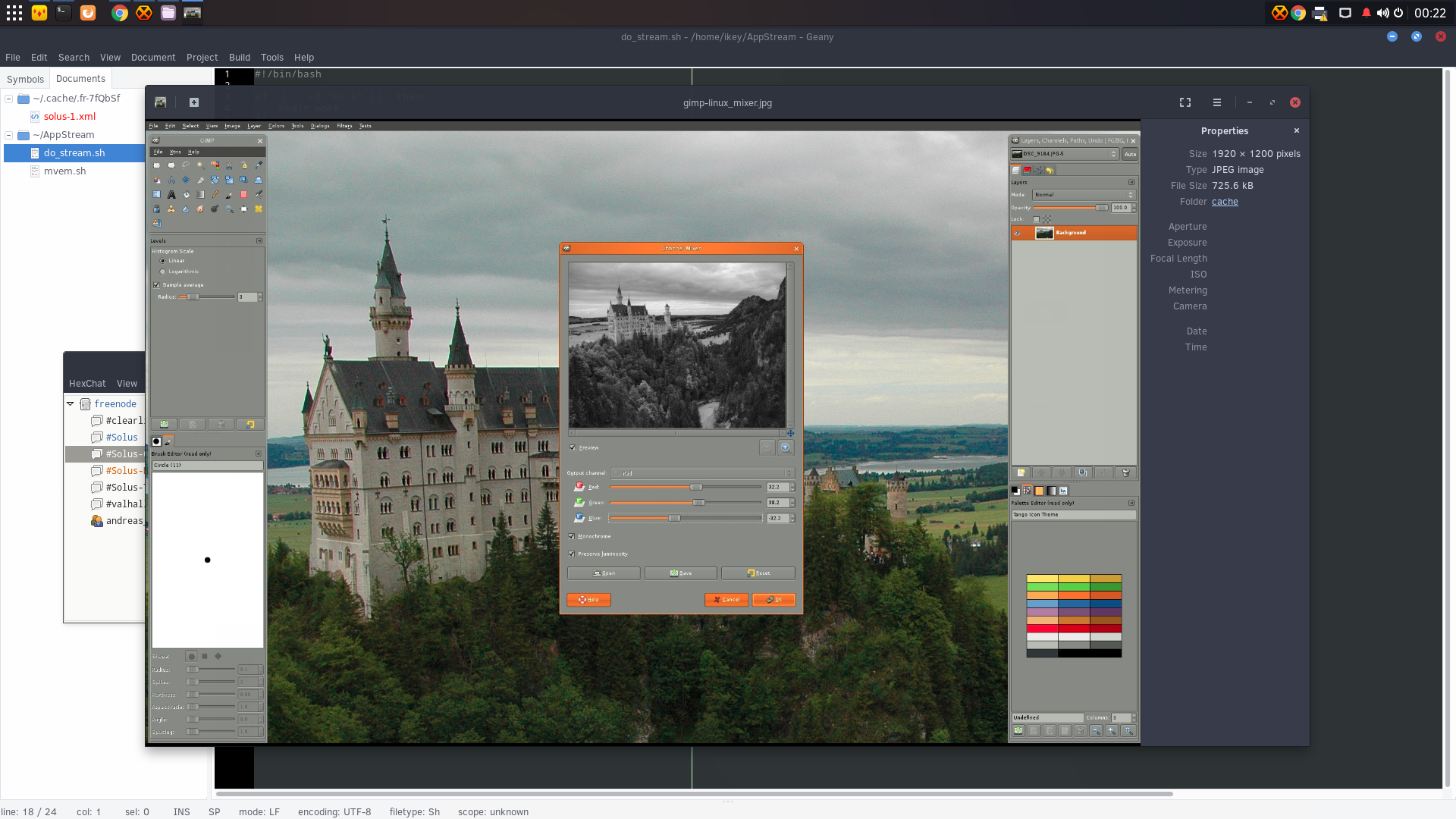Open the applications grid menu
Screen dimensions: 1456x819
tap(14, 13)
